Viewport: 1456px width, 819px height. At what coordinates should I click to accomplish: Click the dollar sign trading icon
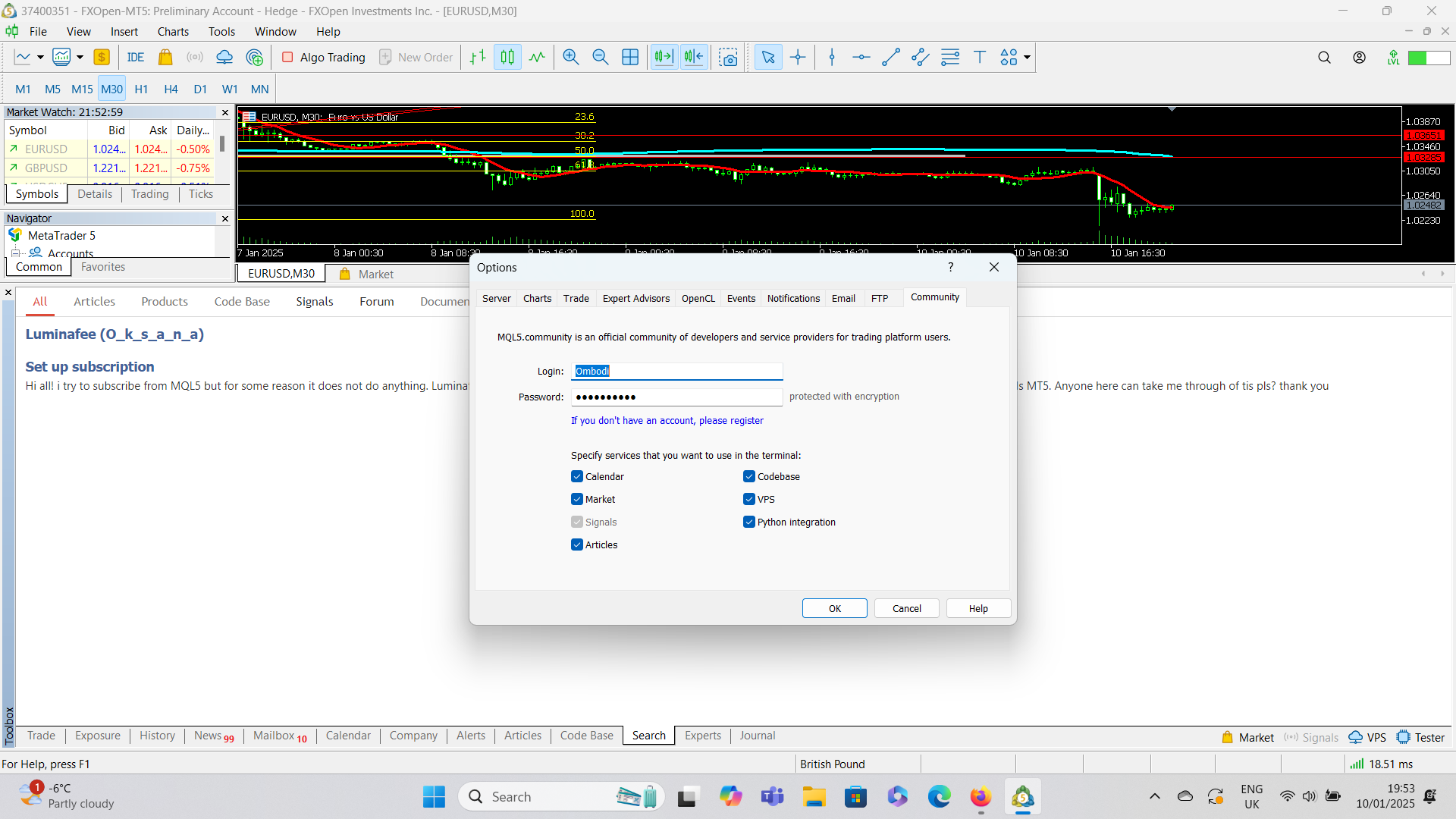pyautogui.click(x=102, y=57)
